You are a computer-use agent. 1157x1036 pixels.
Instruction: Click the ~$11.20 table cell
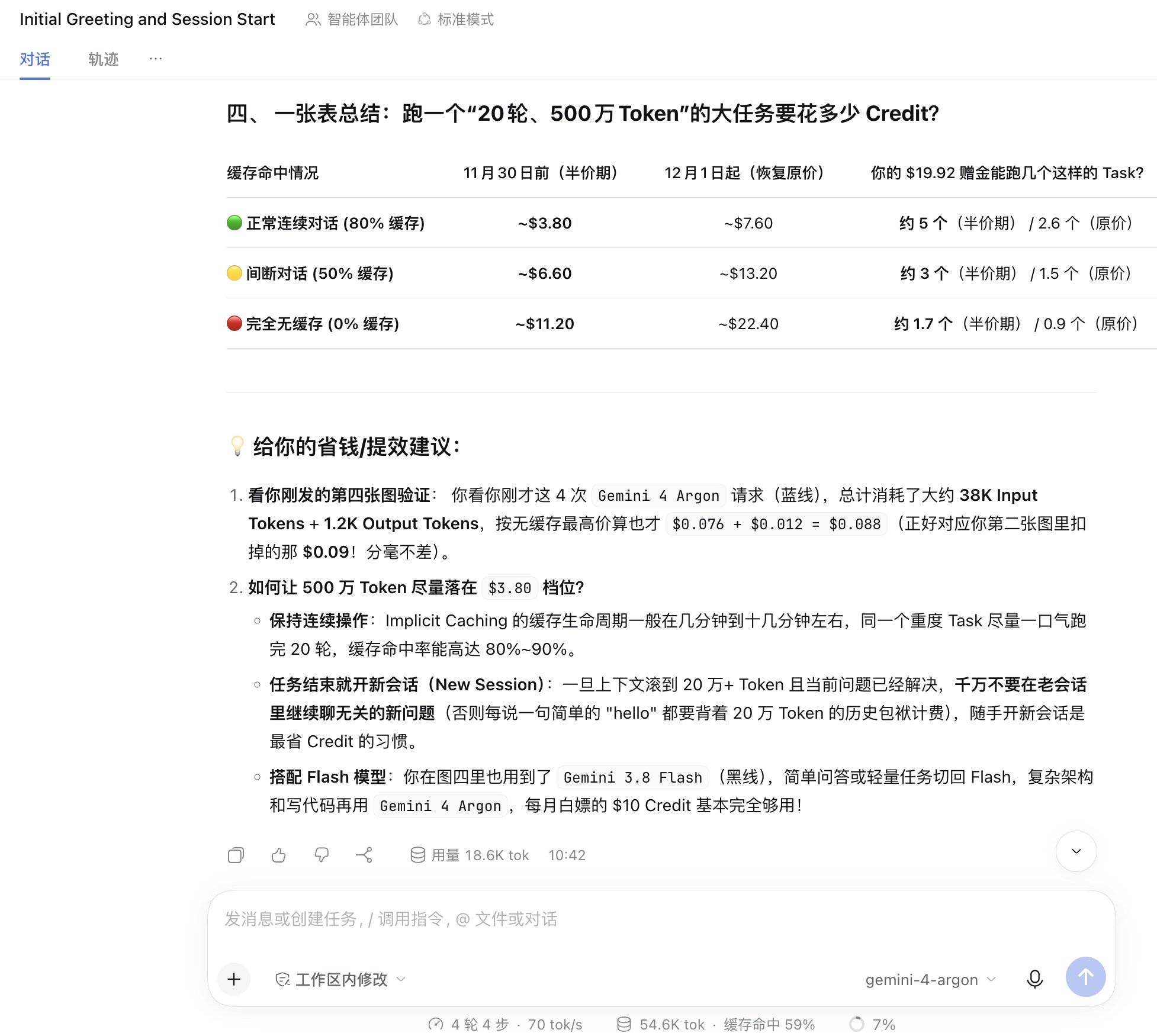tap(545, 324)
